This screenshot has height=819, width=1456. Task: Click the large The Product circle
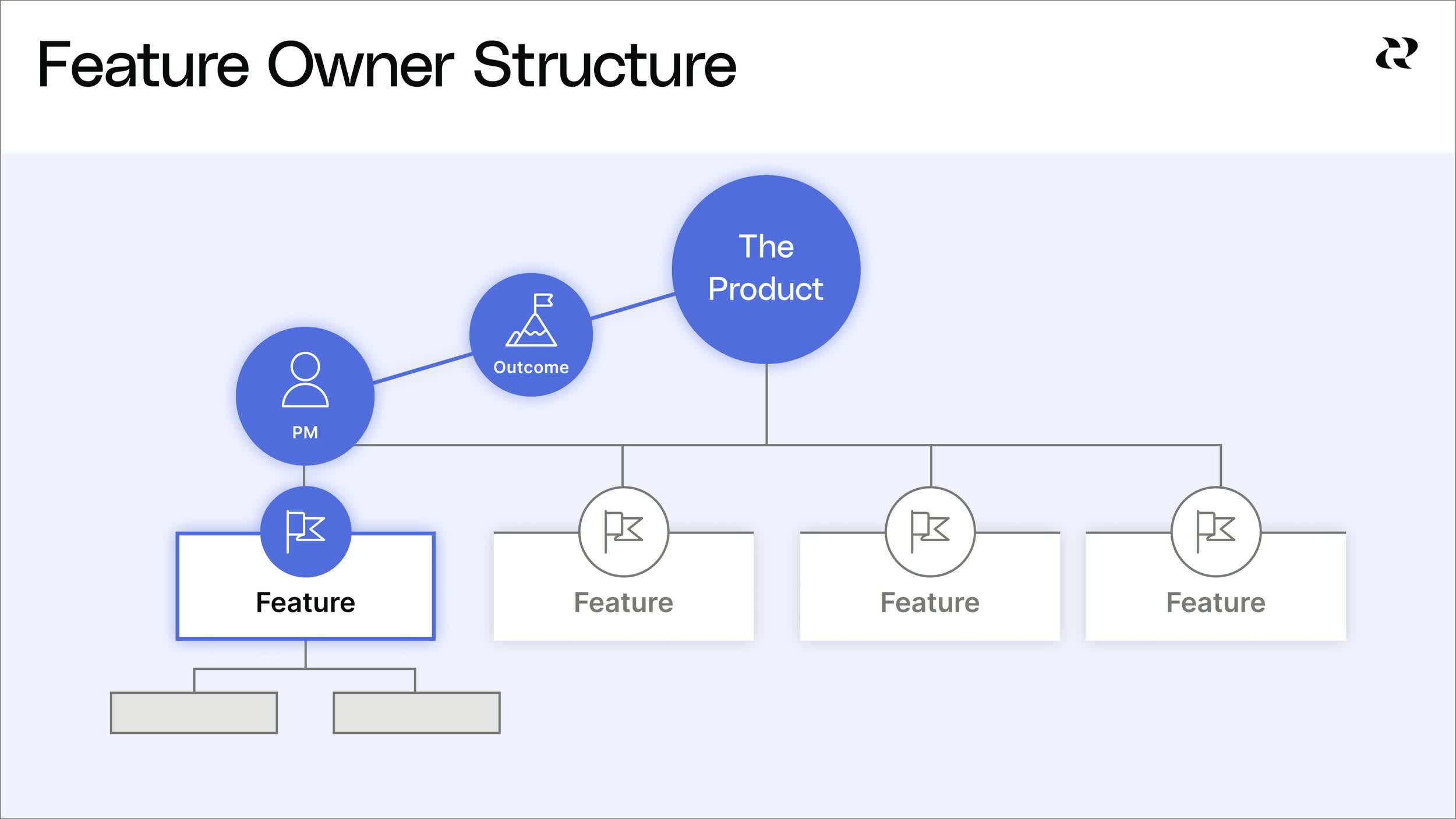coord(766,269)
